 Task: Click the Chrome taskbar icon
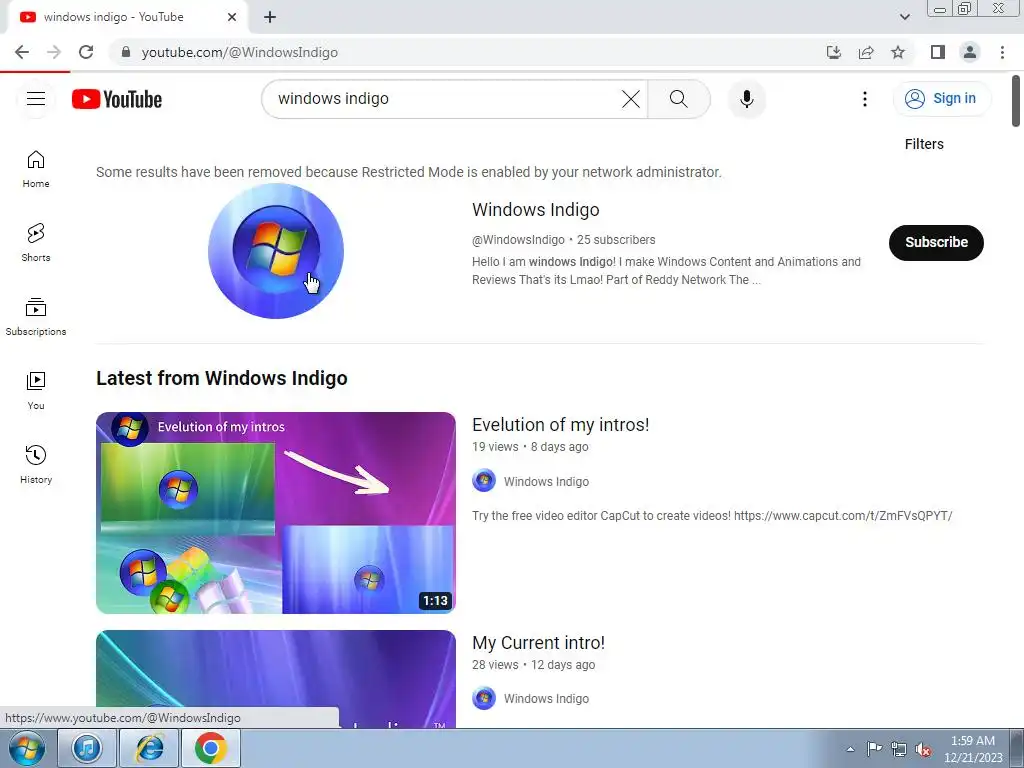click(210, 748)
